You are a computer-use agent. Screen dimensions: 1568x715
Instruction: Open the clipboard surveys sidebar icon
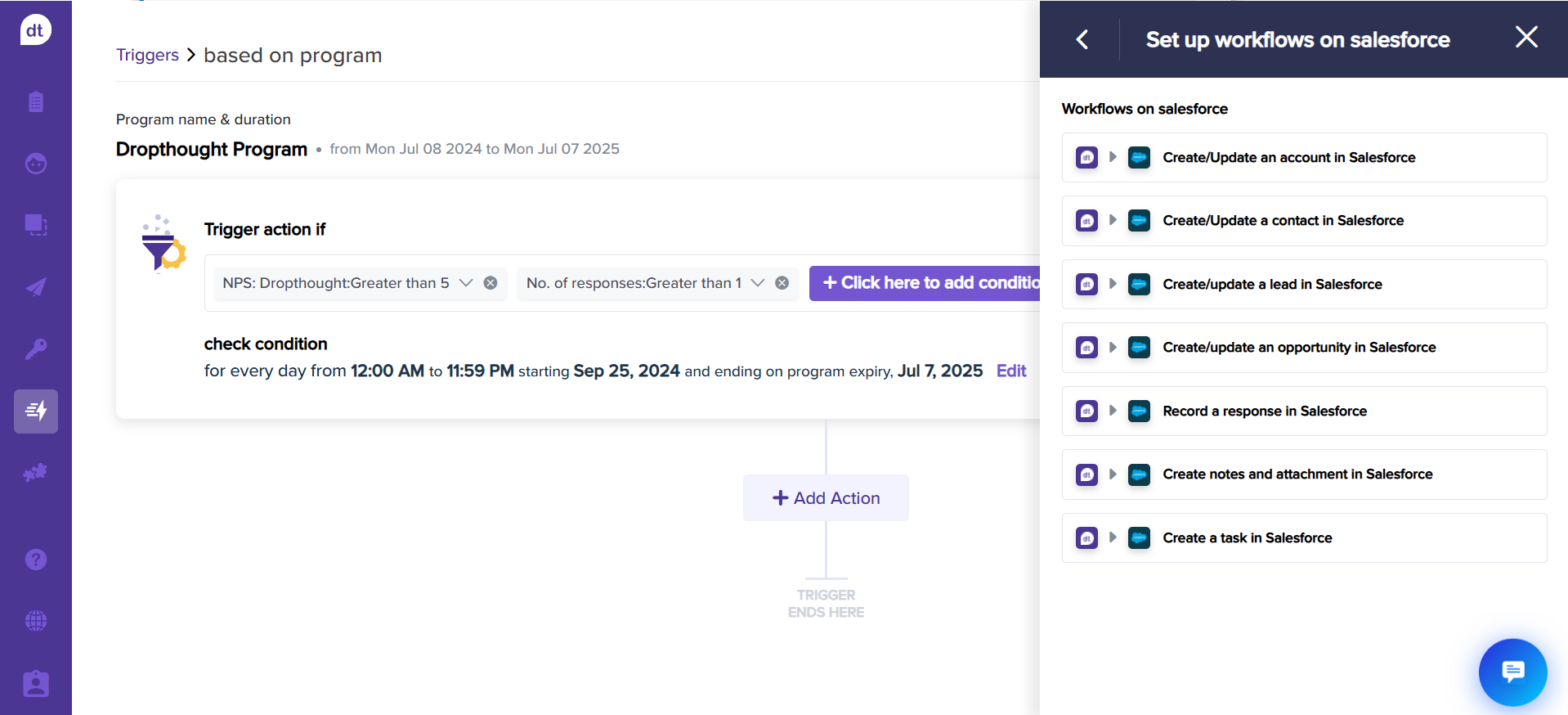click(36, 102)
